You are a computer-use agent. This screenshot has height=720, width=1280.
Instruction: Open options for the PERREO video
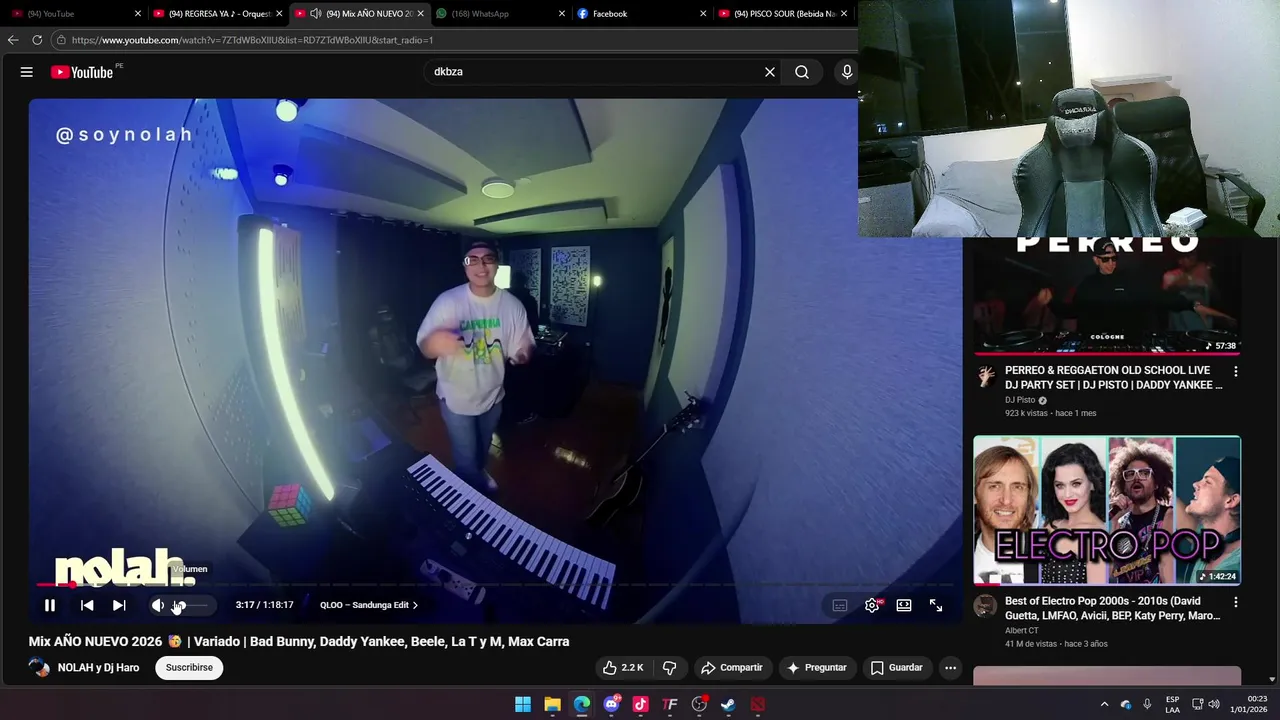pyautogui.click(x=1235, y=371)
